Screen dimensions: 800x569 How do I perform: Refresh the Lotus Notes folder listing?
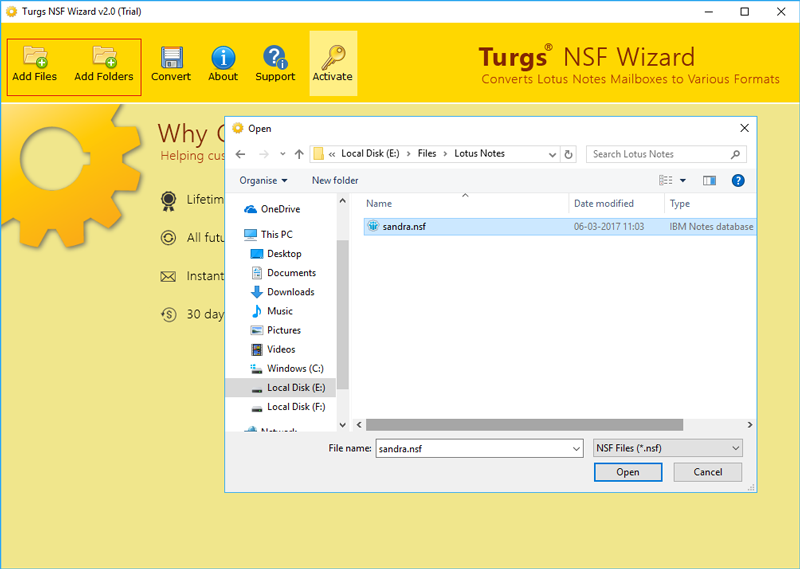click(x=569, y=154)
